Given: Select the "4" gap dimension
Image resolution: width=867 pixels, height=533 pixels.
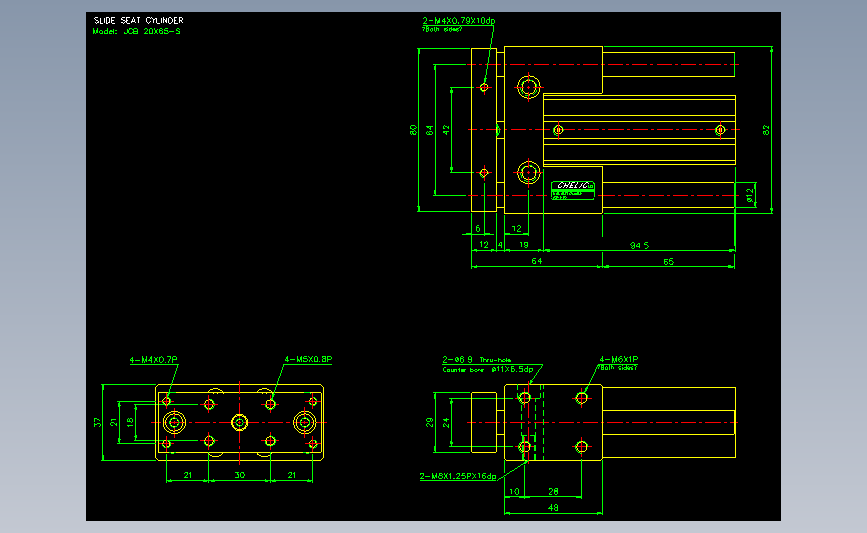Looking at the screenshot, I should click(500, 245).
